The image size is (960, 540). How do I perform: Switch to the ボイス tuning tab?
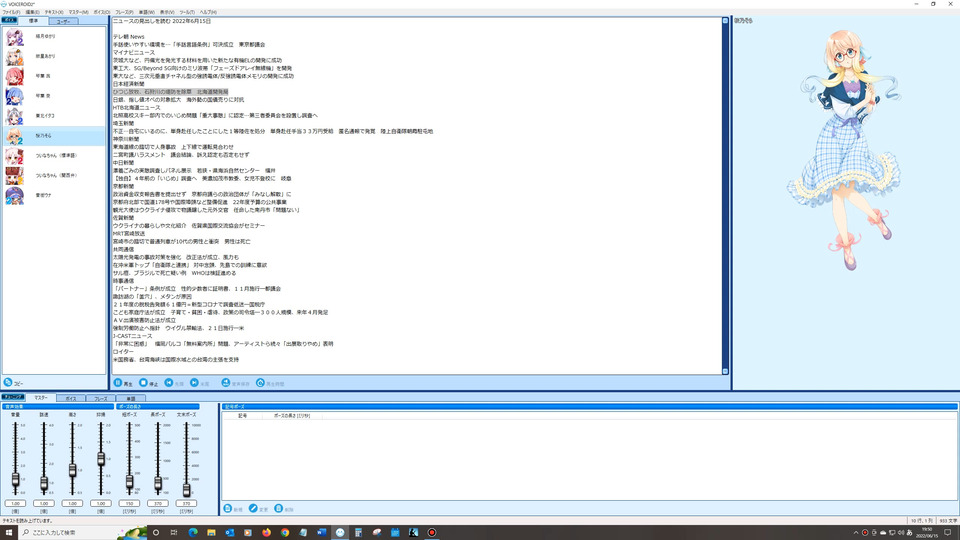(x=71, y=399)
